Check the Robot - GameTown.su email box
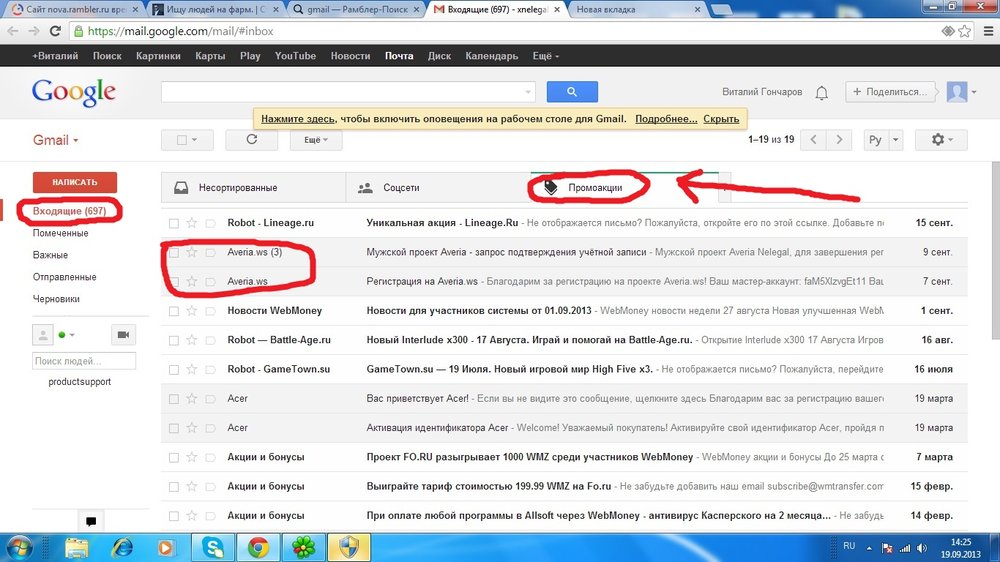The height and width of the screenshot is (562, 1000). coord(174,369)
